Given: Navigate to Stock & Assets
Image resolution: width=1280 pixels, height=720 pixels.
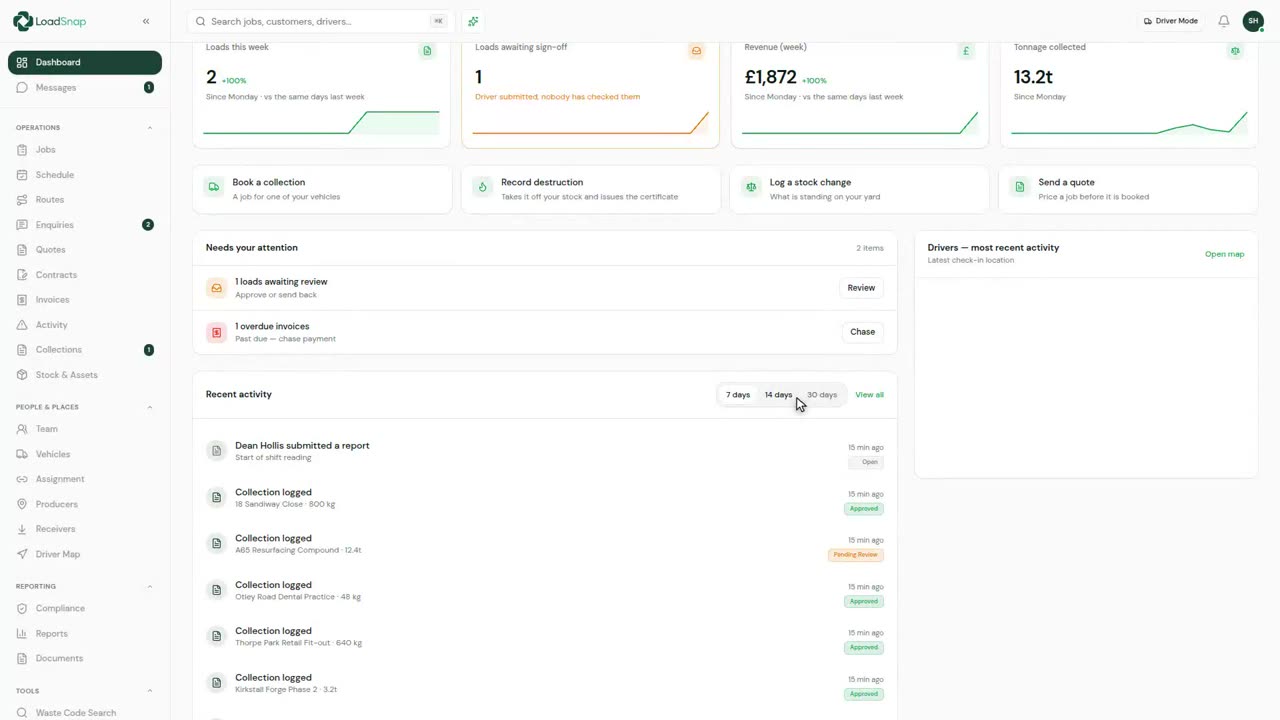Looking at the screenshot, I should click(85, 375).
